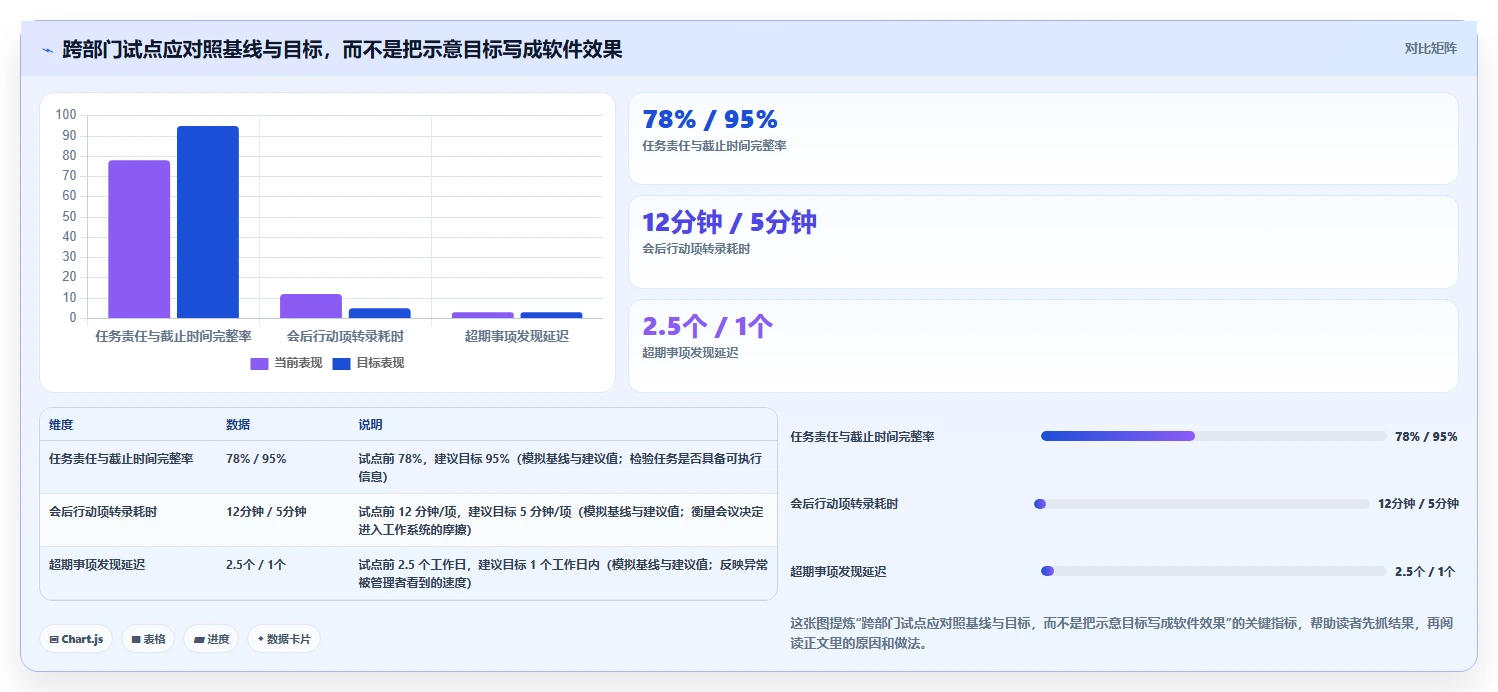Click chart x-axis label 任务责任与截止时间完整率
This screenshot has width=1498, height=692.
pyautogui.click(x=173, y=337)
